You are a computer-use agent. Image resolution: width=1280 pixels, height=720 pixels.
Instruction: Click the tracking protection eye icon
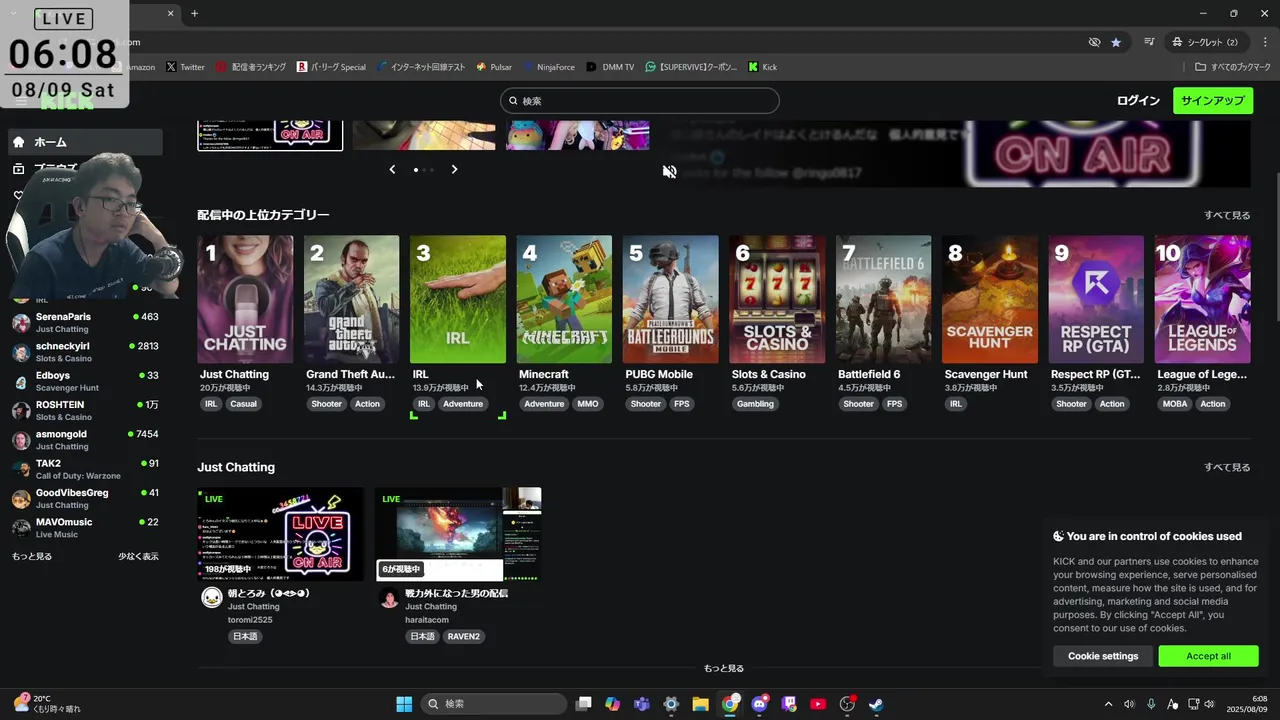pyautogui.click(x=1094, y=42)
